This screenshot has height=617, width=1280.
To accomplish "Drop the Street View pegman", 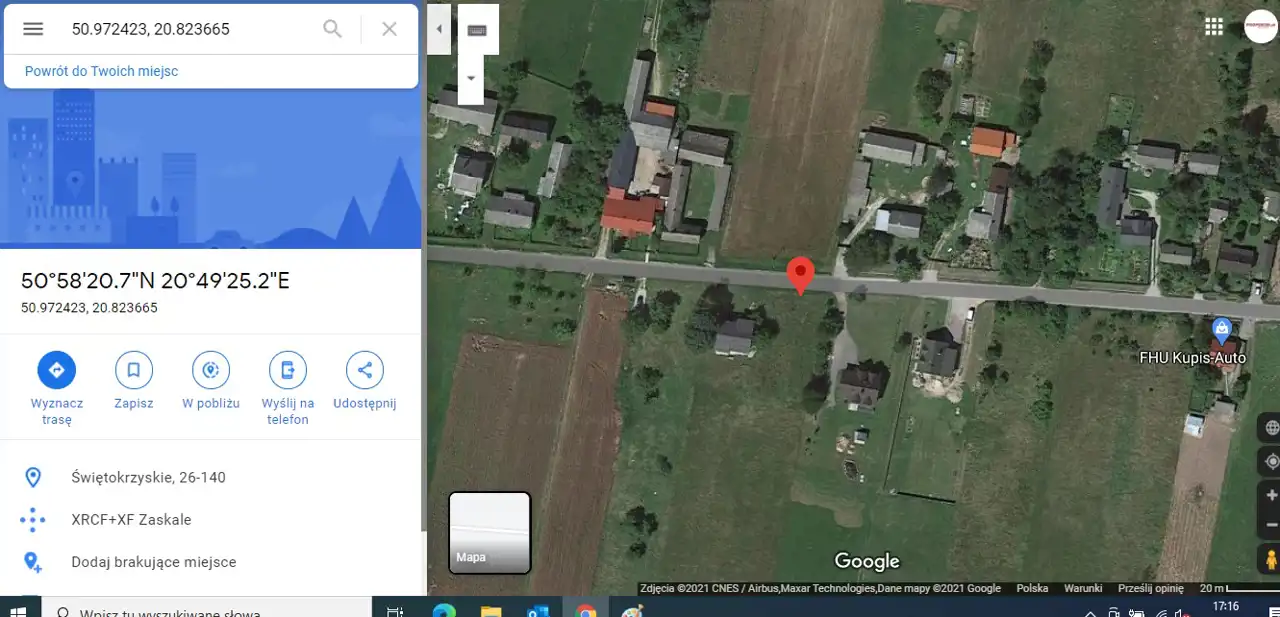I will click(x=1271, y=560).
